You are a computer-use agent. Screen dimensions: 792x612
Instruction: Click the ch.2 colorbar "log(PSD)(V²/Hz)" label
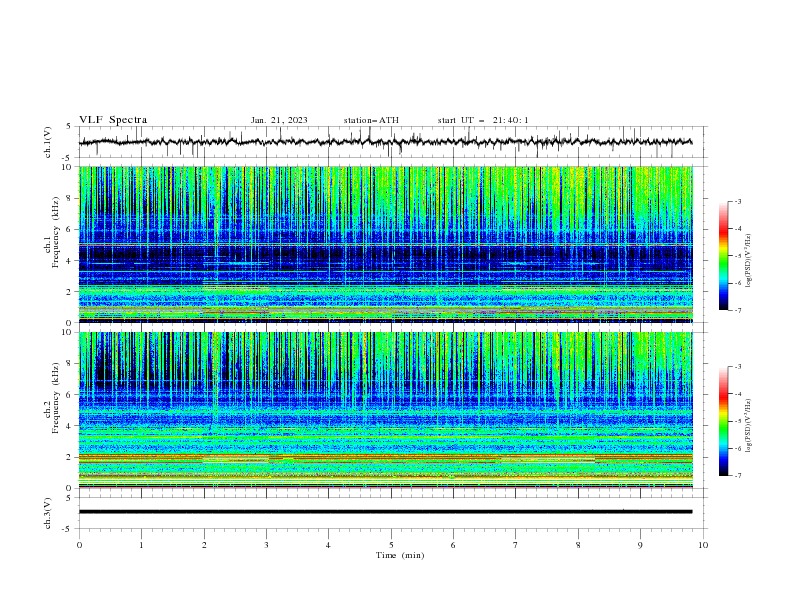pyautogui.click(x=749, y=425)
